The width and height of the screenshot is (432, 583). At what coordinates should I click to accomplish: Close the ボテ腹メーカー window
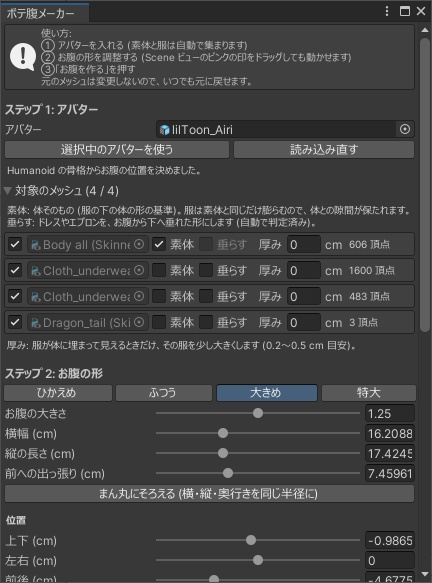(x=421, y=11)
